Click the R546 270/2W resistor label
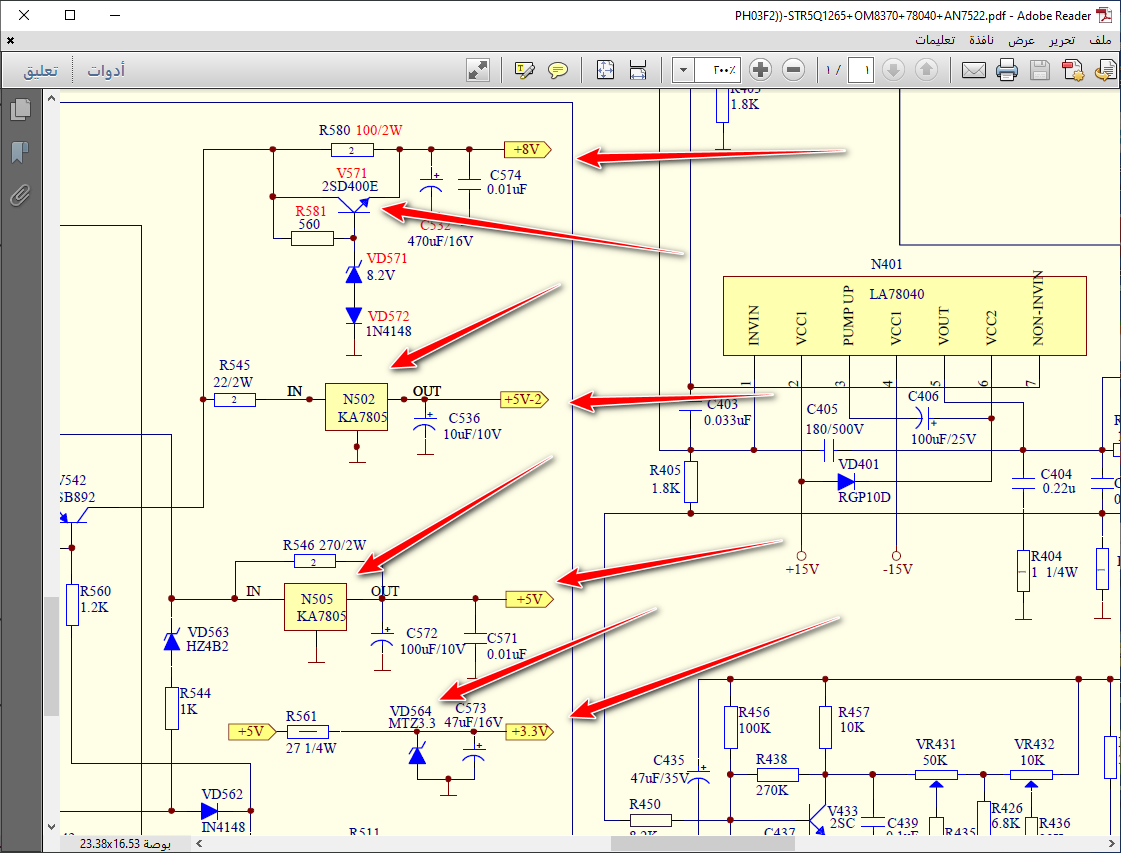 click(325, 545)
